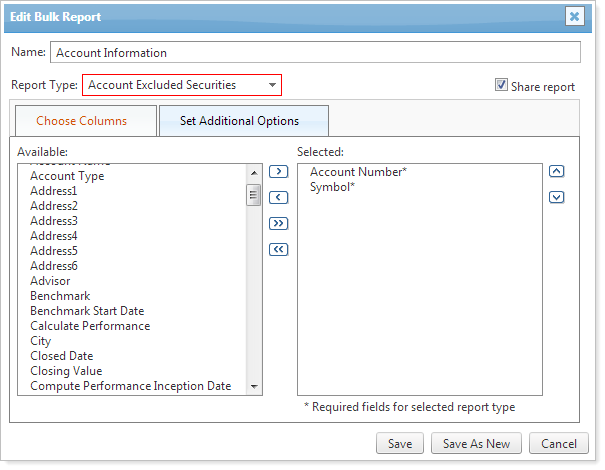Click the report Name text field
The image size is (605, 470).
(x=315, y=52)
